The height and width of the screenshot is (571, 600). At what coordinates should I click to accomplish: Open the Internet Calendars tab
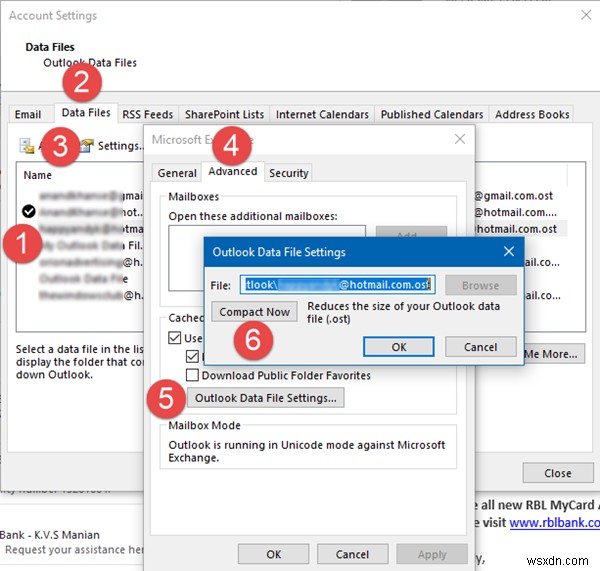[322, 114]
